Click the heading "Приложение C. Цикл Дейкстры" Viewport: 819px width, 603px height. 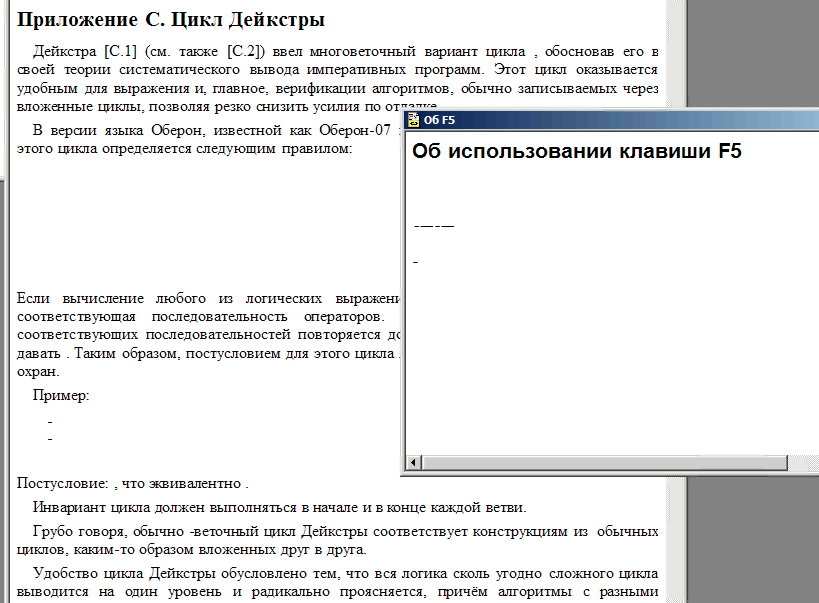(171, 19)
